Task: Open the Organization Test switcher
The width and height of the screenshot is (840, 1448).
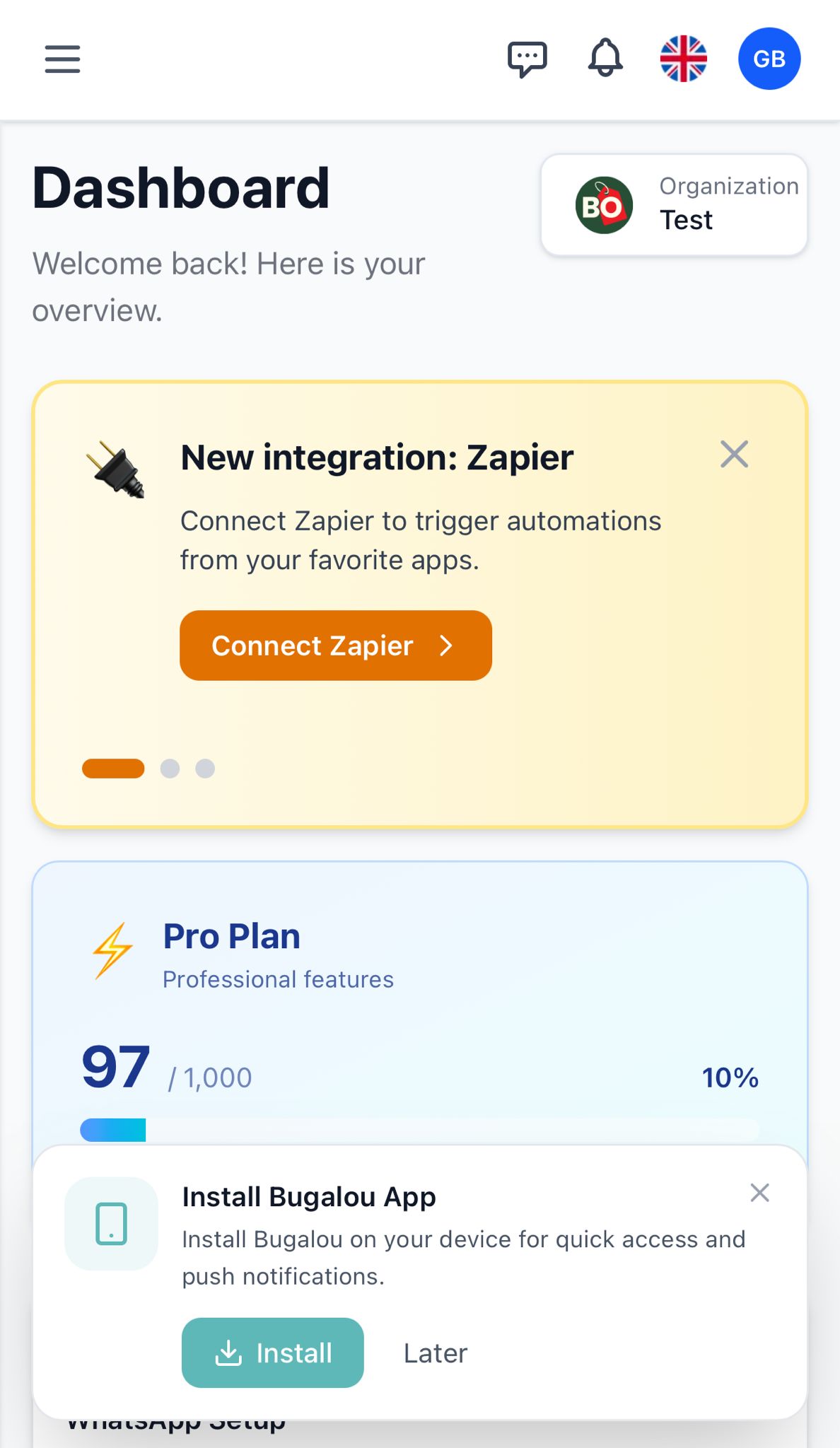Action: coord(674,205)
